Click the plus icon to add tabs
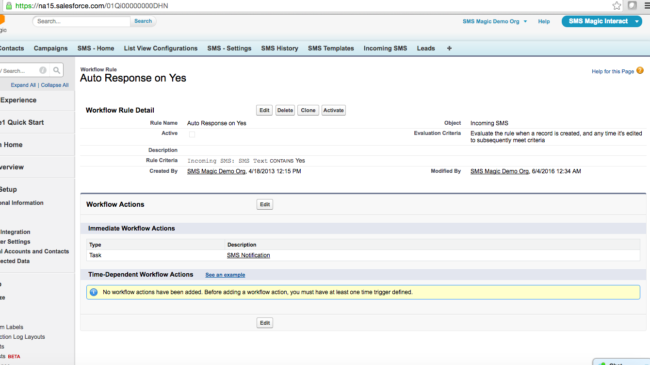 pyautogui.click(x=449, y=48)
